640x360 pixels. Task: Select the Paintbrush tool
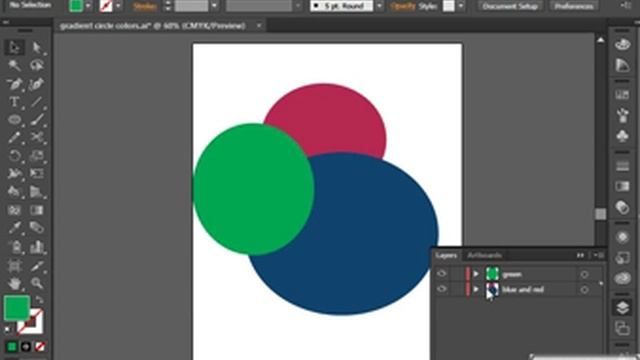click(37, 120)
